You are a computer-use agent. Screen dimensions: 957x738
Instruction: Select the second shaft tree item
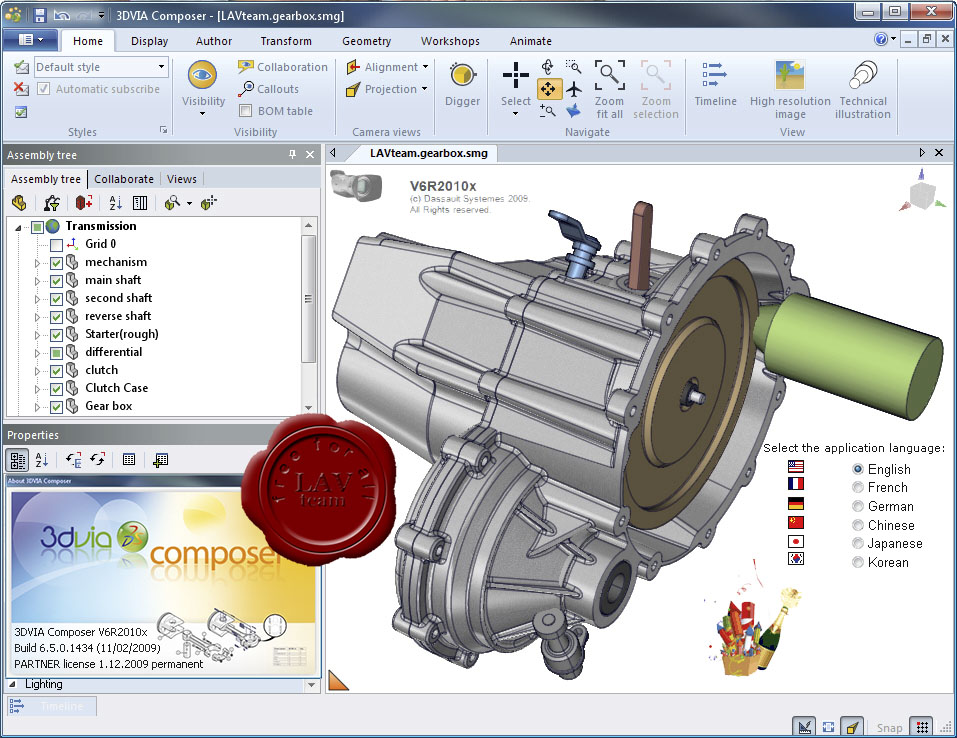pos(118,298)
